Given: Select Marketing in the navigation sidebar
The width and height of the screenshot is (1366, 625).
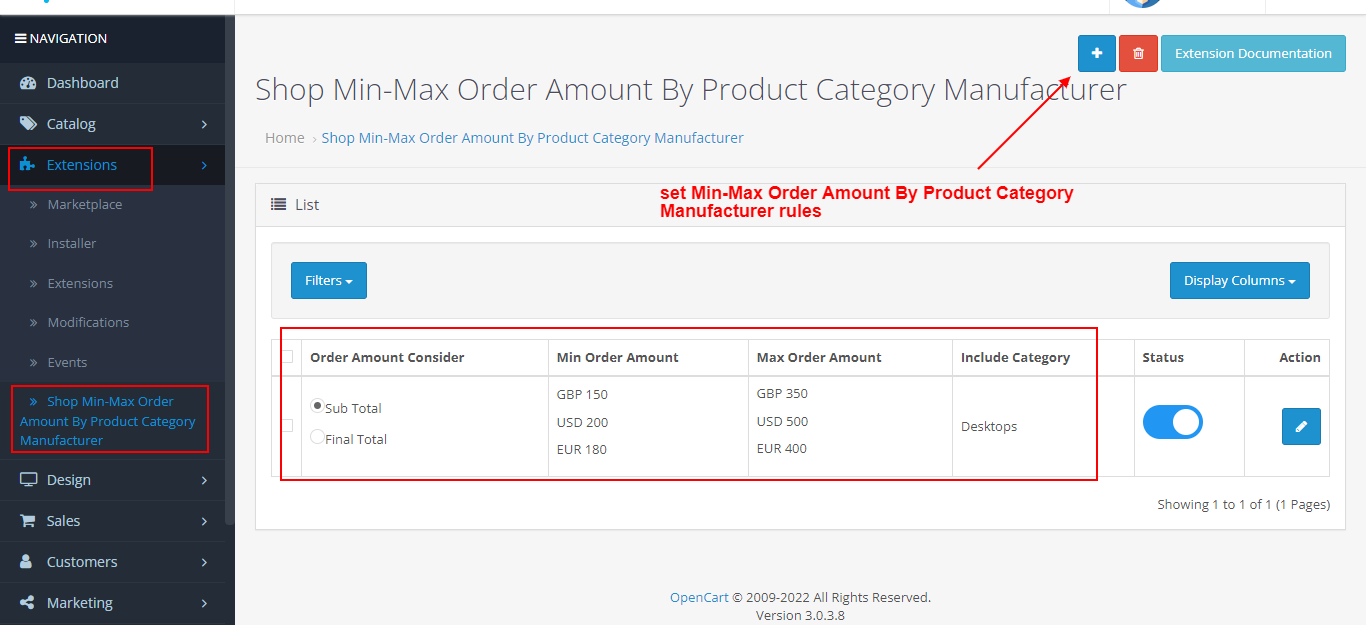Looking at the screenshot, I should coord(79,602).
